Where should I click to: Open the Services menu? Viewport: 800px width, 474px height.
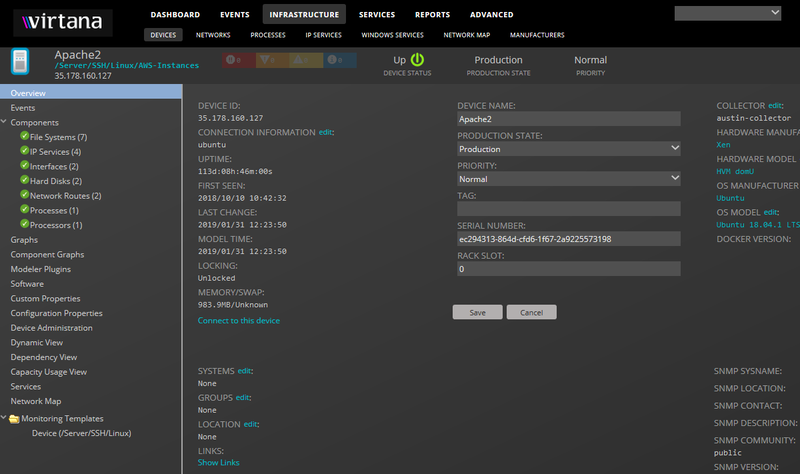(377, 15)
